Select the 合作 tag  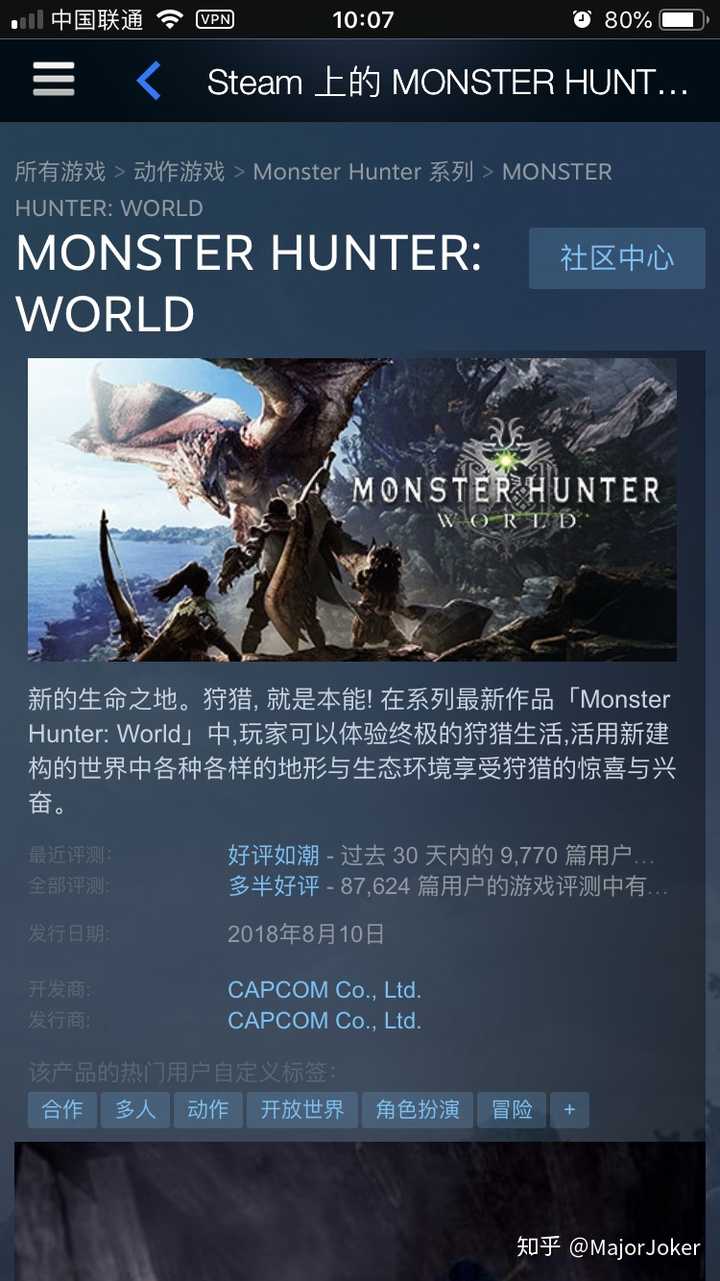(x=62, y=1109)
